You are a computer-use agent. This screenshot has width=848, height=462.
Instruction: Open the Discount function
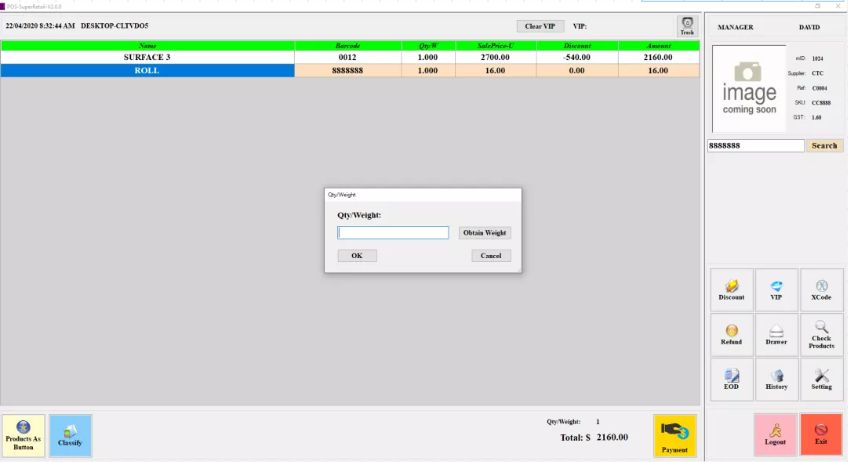pyautogui.click(x=731, y=289)
